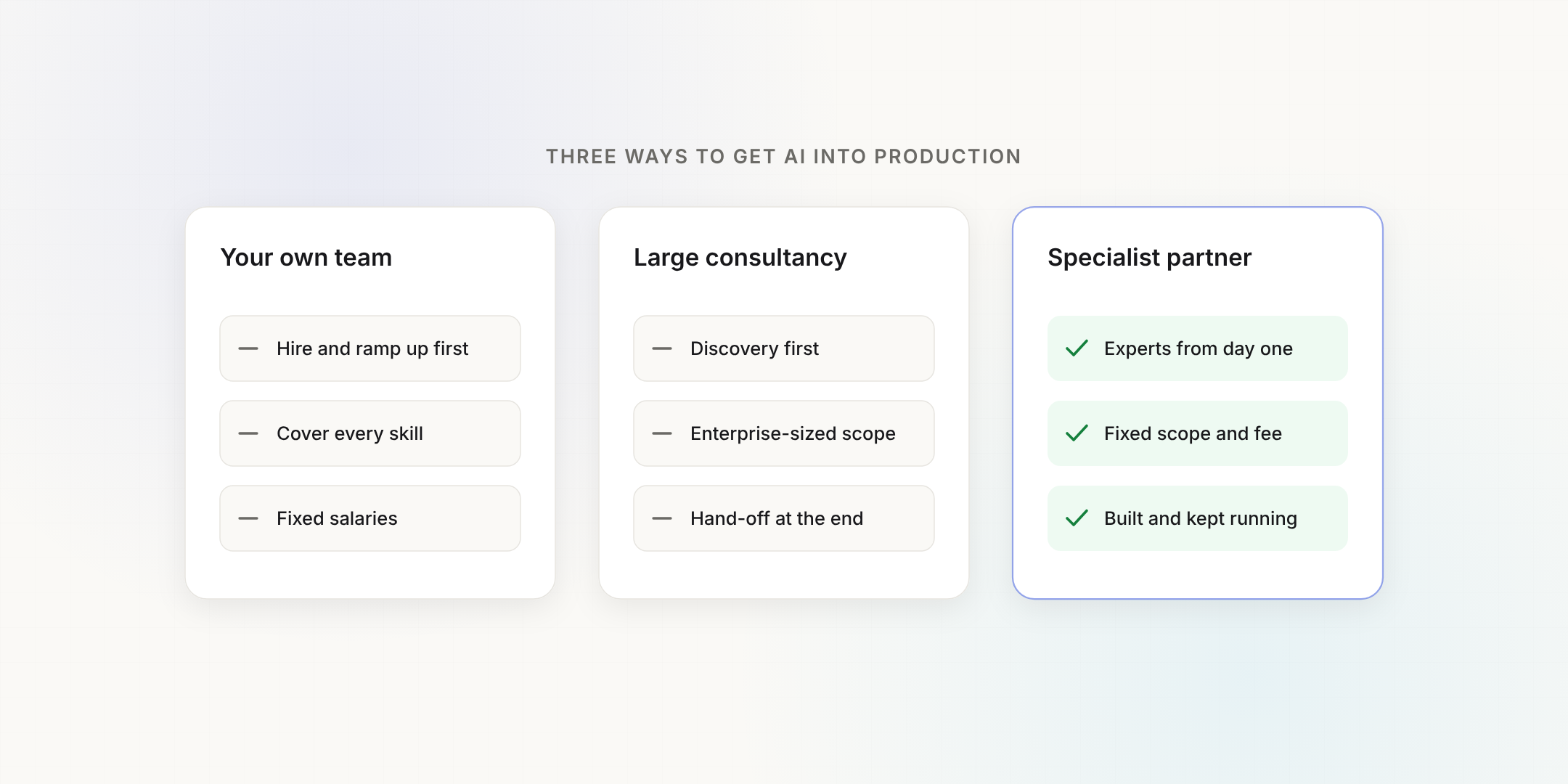Image resolution: width=1568 pixels, height=784 pixels.
Task: Click the dash icon beside Enterprise-sized scope
Action: [x=662, y=433]
